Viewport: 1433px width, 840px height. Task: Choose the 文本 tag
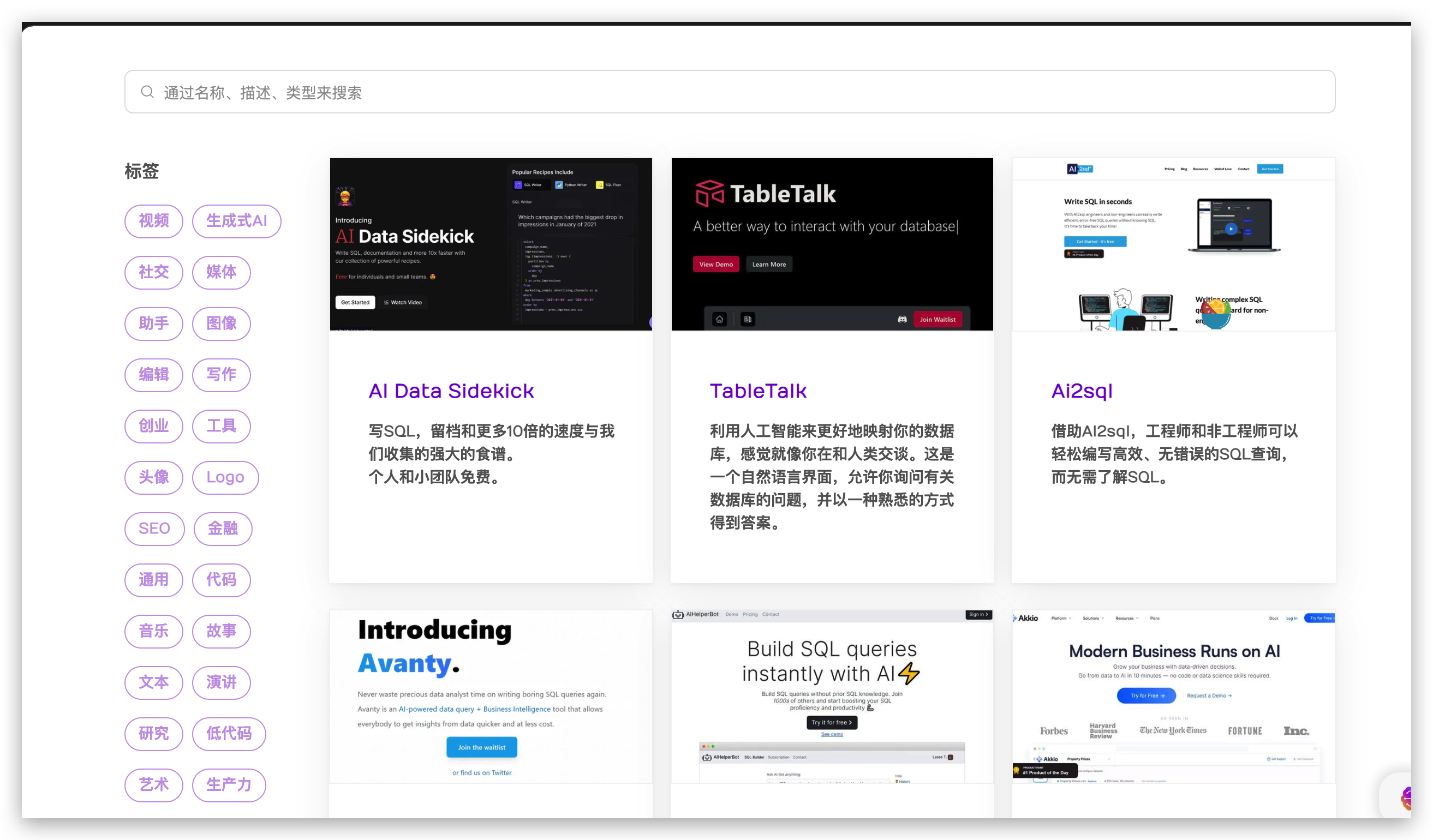[153, 682]
